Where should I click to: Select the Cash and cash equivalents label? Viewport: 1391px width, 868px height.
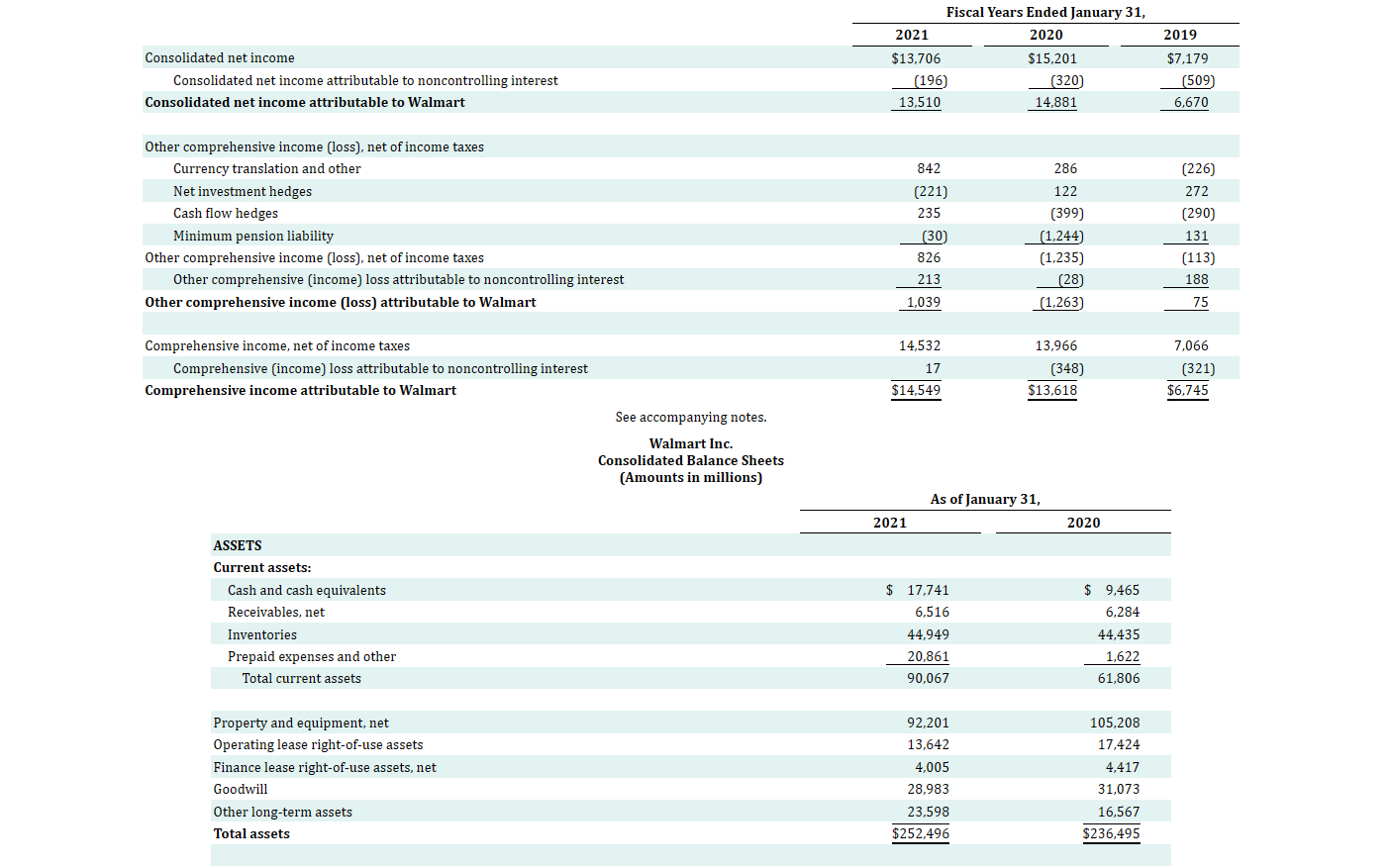tap(306, 589)
